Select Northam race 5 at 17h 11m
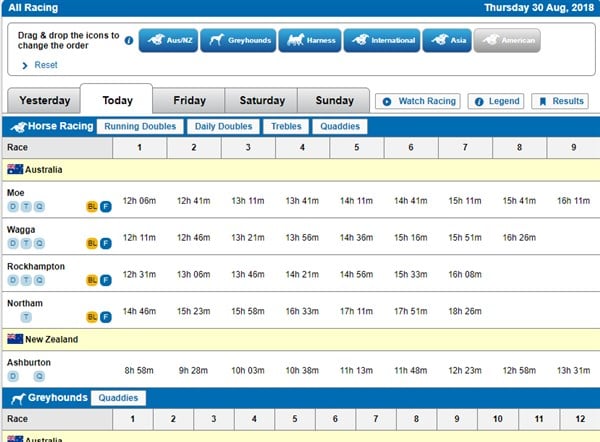Screen dimensions: 600x442 coord(356,311)
